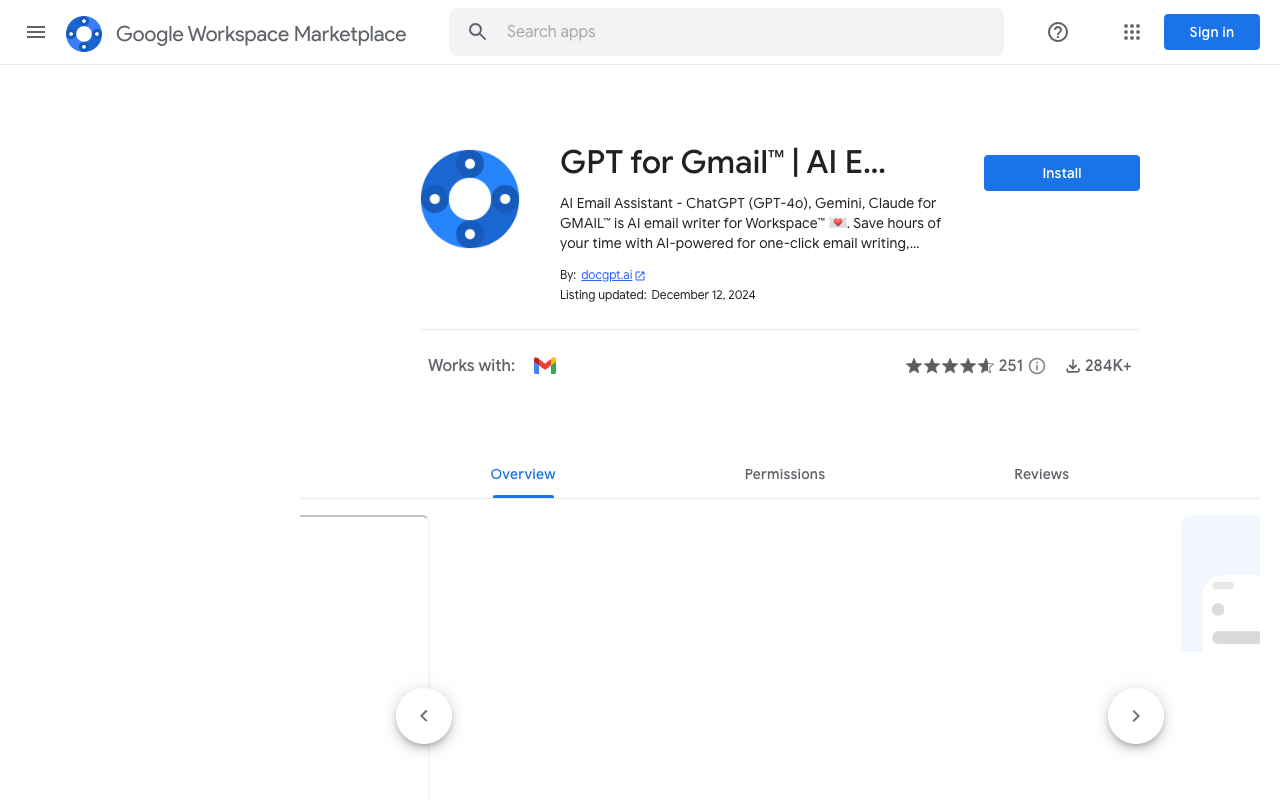The height and width of the screenshot is (800, 1280).
Task: Open the Help question mark icon
Action: pyautogui.click(x=1058, y=32)
